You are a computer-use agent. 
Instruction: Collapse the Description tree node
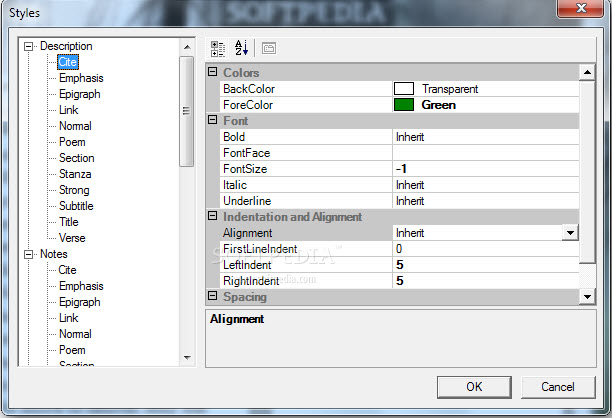[29, 46]
